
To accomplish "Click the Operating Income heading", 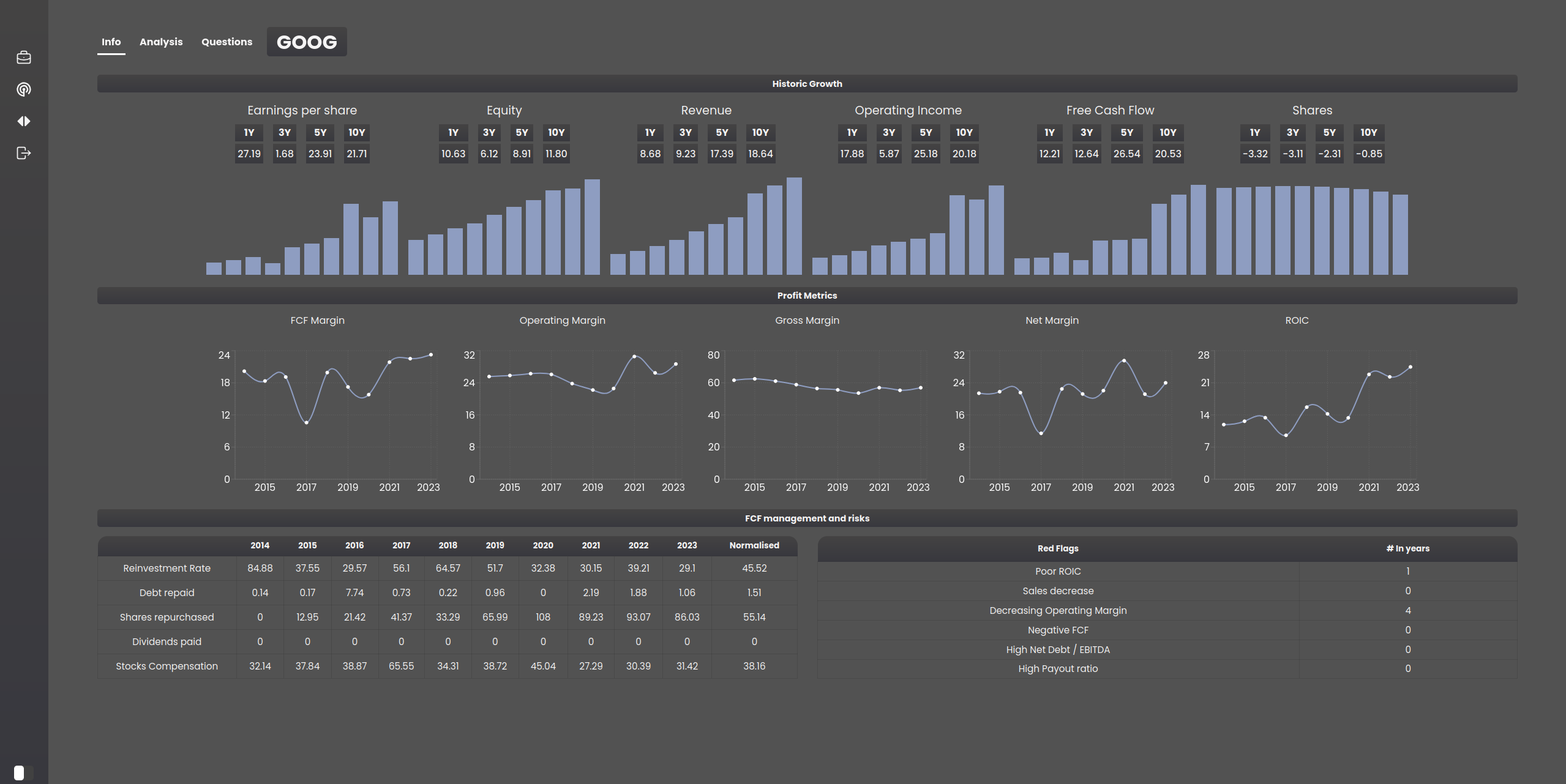I will pos(908,110).
